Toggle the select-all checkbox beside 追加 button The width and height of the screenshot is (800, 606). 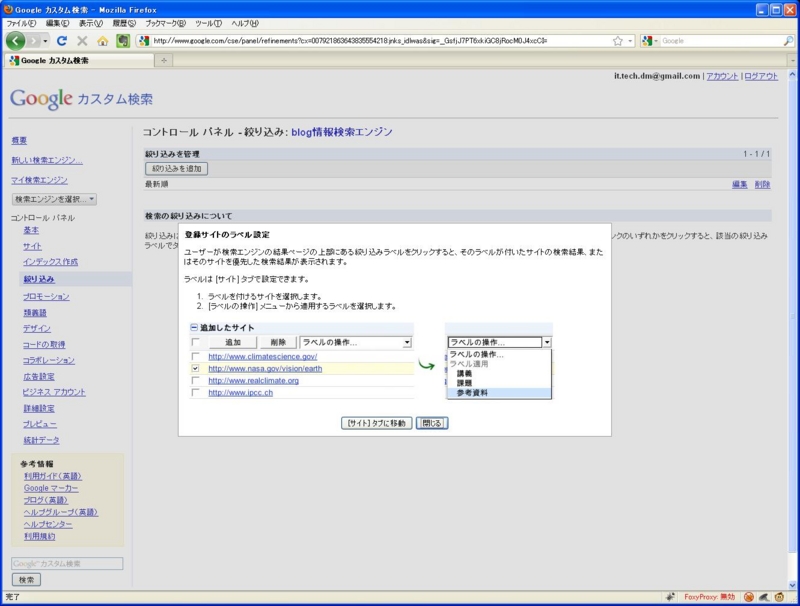point(195,342)
